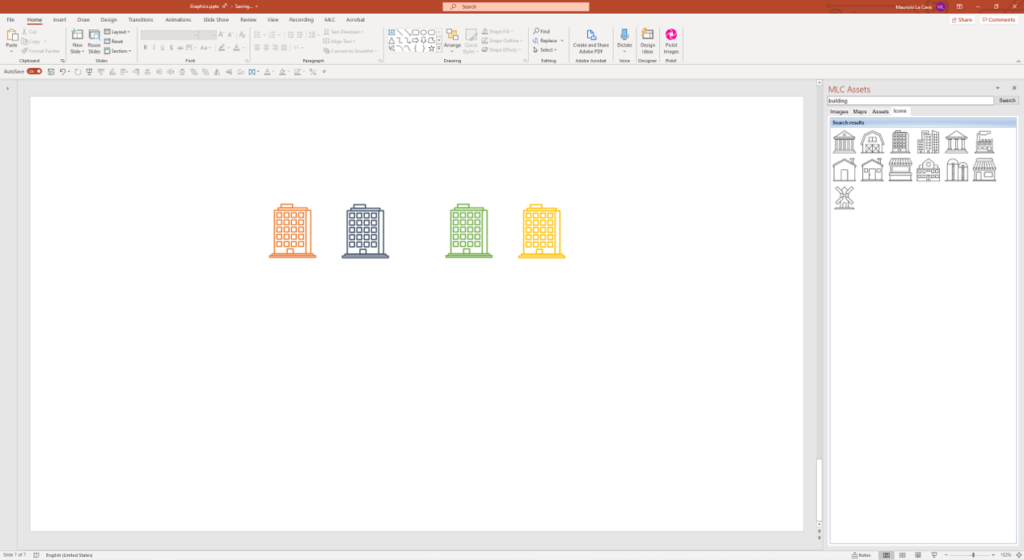This screenshot has width=1024, height=560.
Task: Toggle Notes pane in status bar
Action: pyautogui.click(x=862, y=555)
